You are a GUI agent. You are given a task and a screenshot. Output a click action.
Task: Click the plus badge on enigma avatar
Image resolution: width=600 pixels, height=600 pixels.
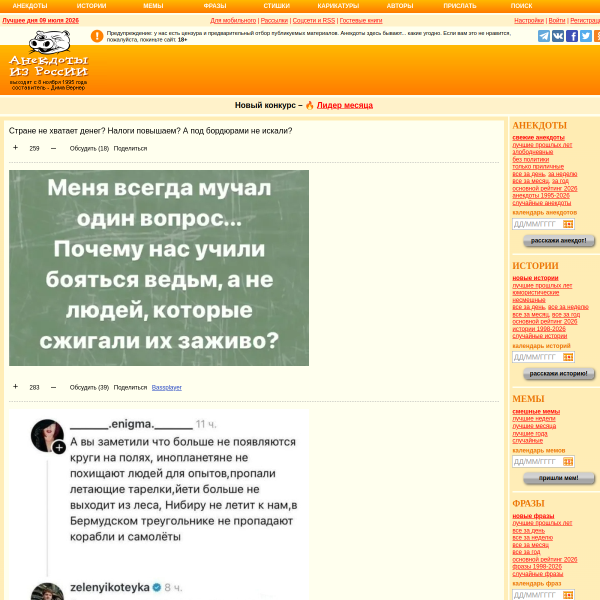[x=59, y=447]
